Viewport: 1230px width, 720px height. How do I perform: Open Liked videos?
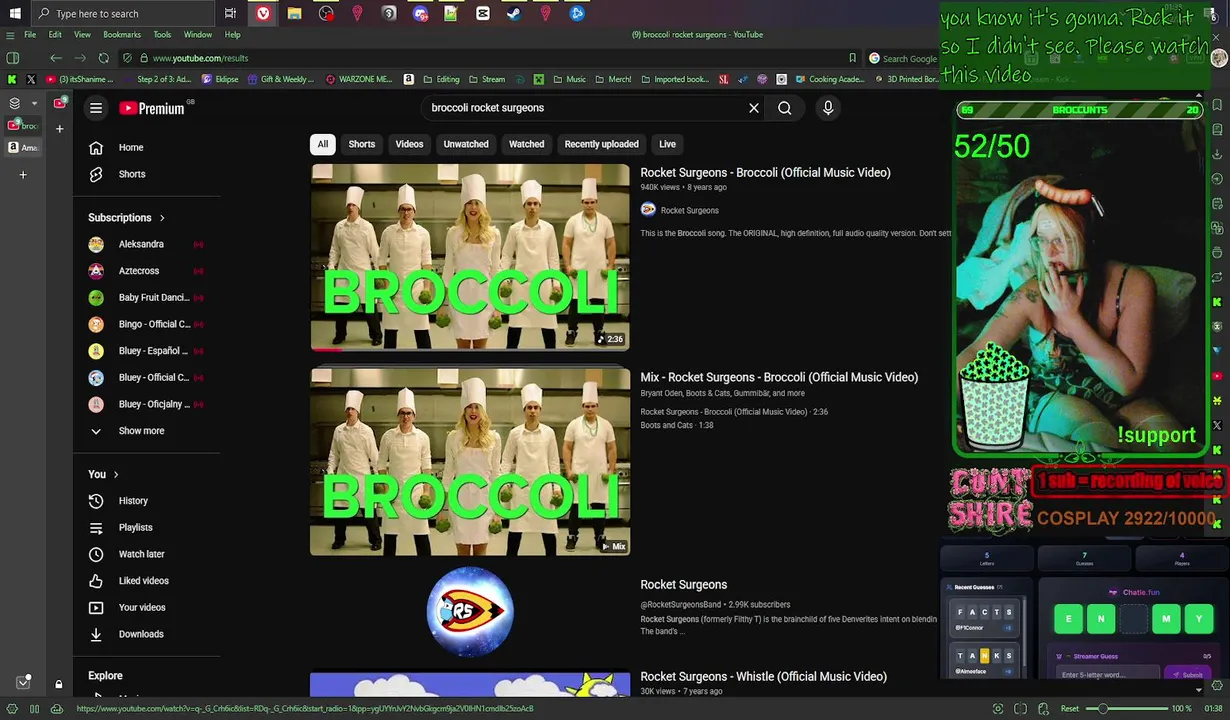tap(146, 581)
